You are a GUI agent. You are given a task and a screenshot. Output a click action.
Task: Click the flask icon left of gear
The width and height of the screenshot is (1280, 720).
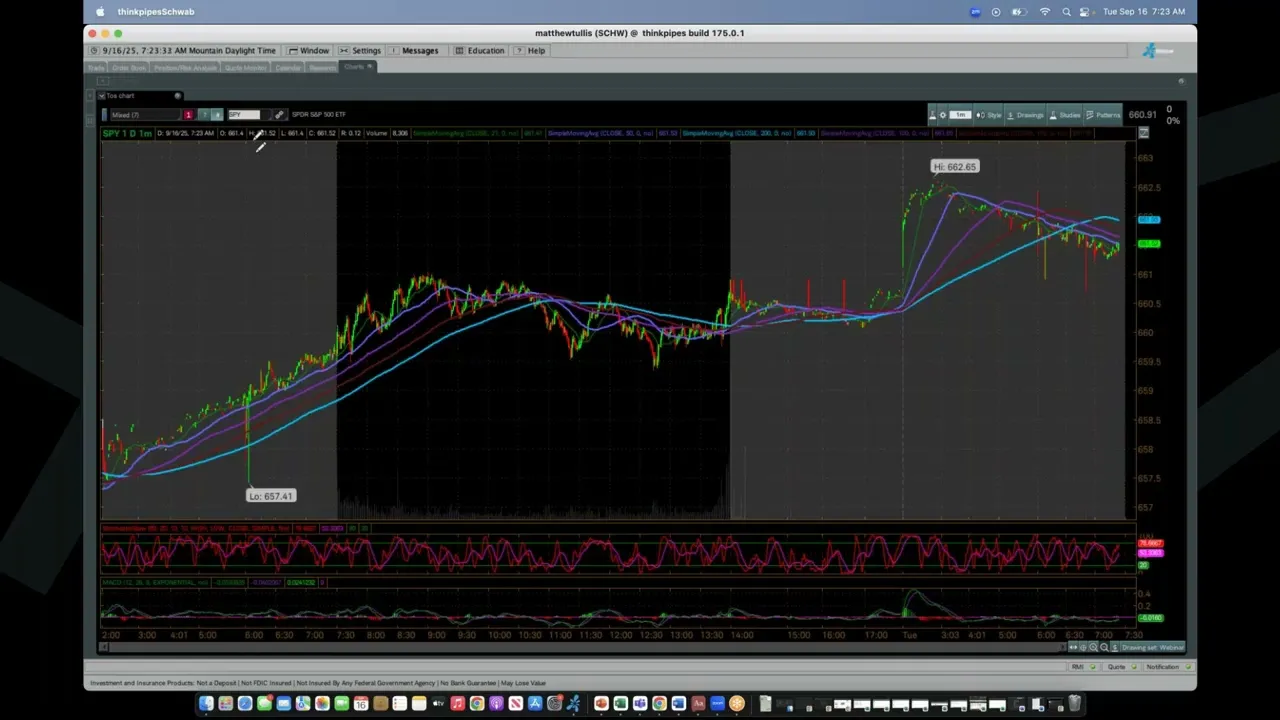[x=932, y=115]
